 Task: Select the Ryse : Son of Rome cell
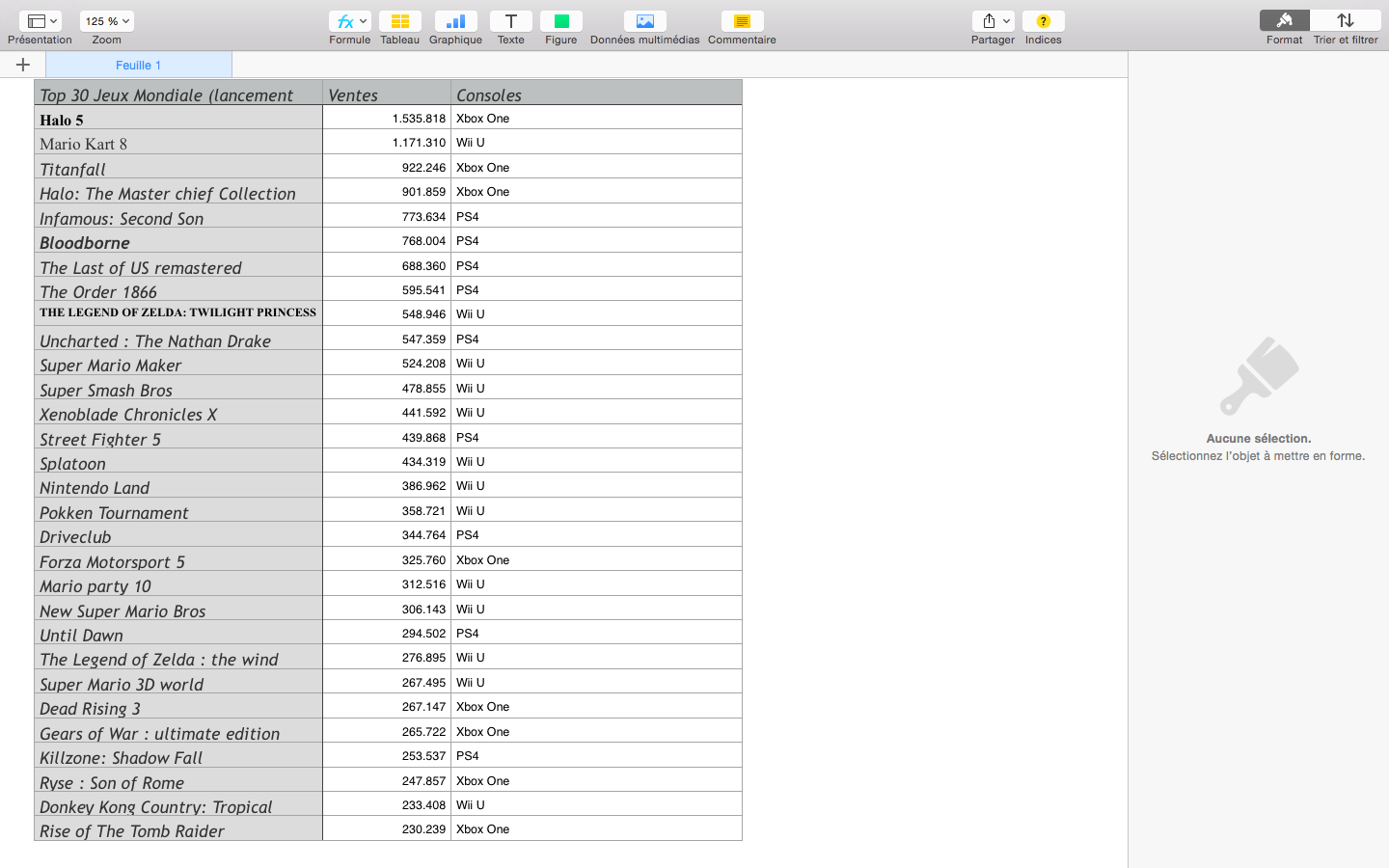tap(178, 780)
